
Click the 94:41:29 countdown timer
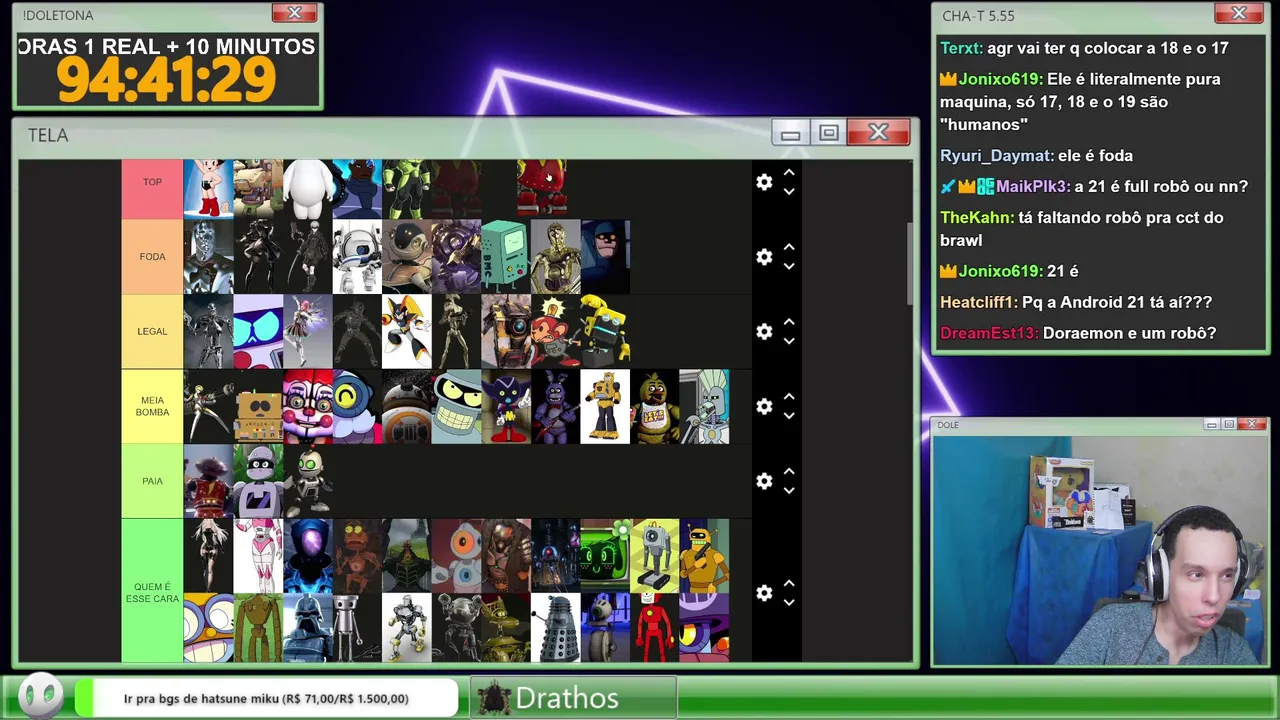(166, 81)
